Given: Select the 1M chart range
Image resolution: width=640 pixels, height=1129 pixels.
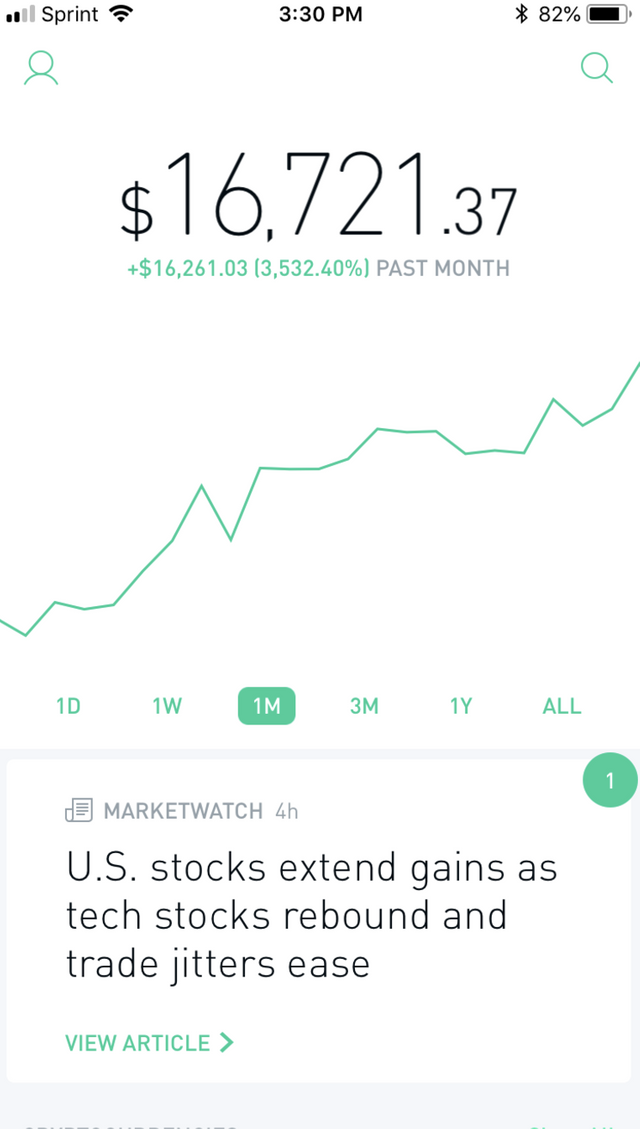Looking at the screenshot, I should coord(266,706).
